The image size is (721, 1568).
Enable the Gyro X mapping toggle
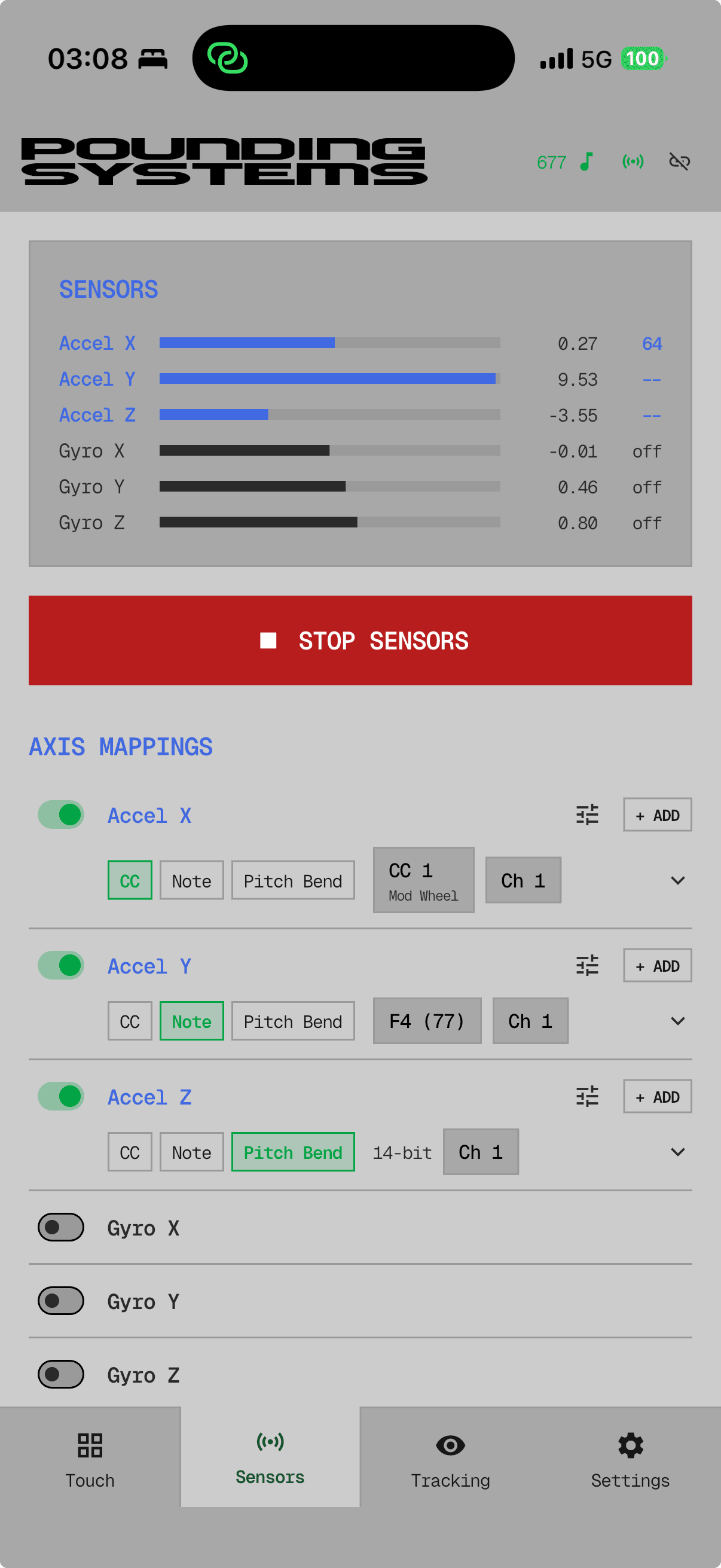tap(60, 1227)
